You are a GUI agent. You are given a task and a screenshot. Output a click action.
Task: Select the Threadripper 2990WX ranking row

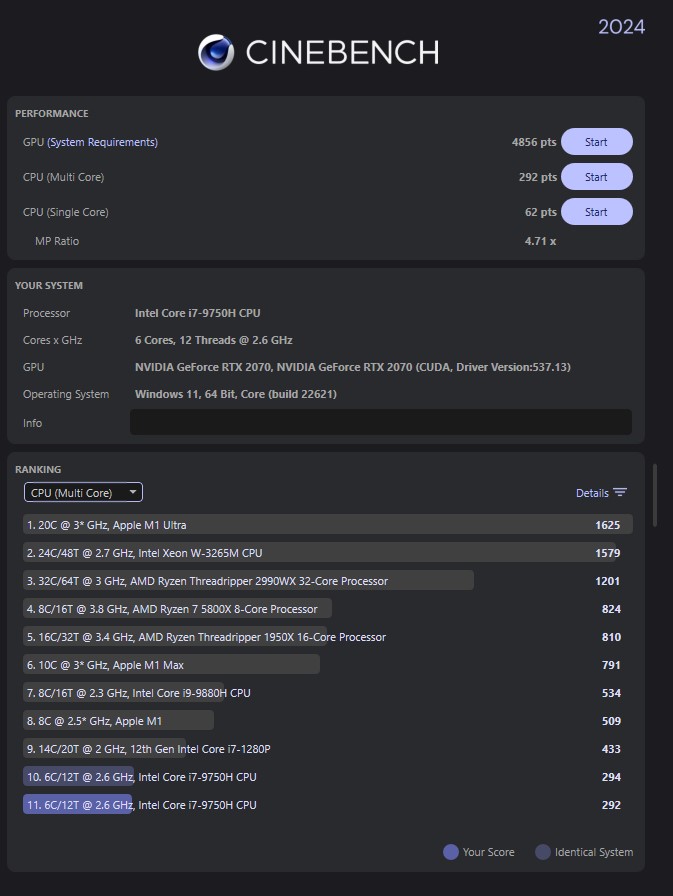coord(327,581)
